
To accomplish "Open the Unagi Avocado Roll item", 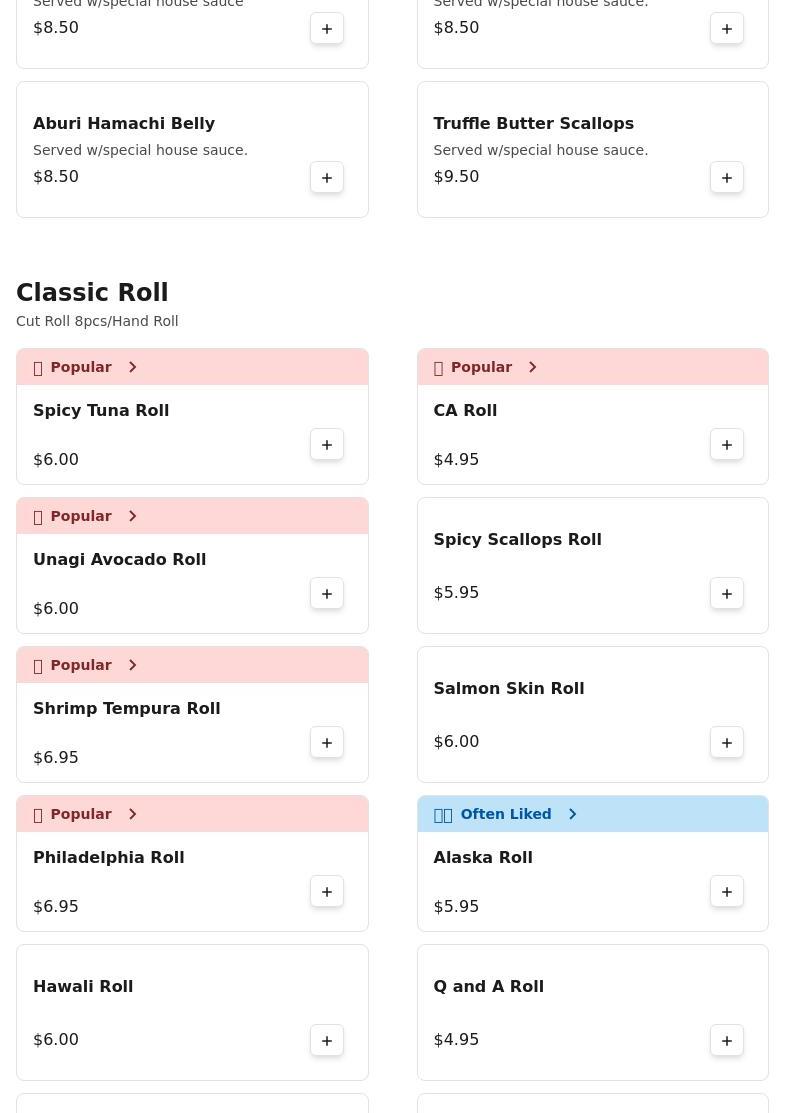I will 120,560.
